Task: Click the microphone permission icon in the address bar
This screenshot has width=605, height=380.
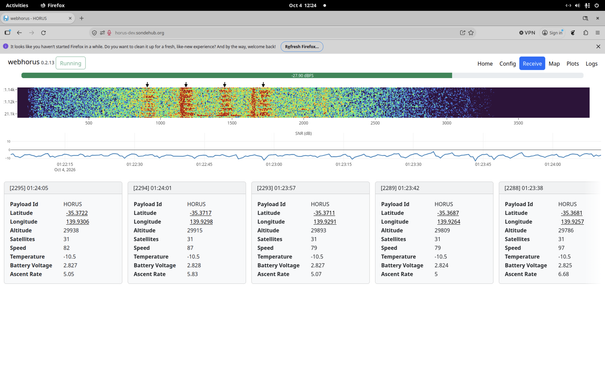Action: [x=109, y=33]
